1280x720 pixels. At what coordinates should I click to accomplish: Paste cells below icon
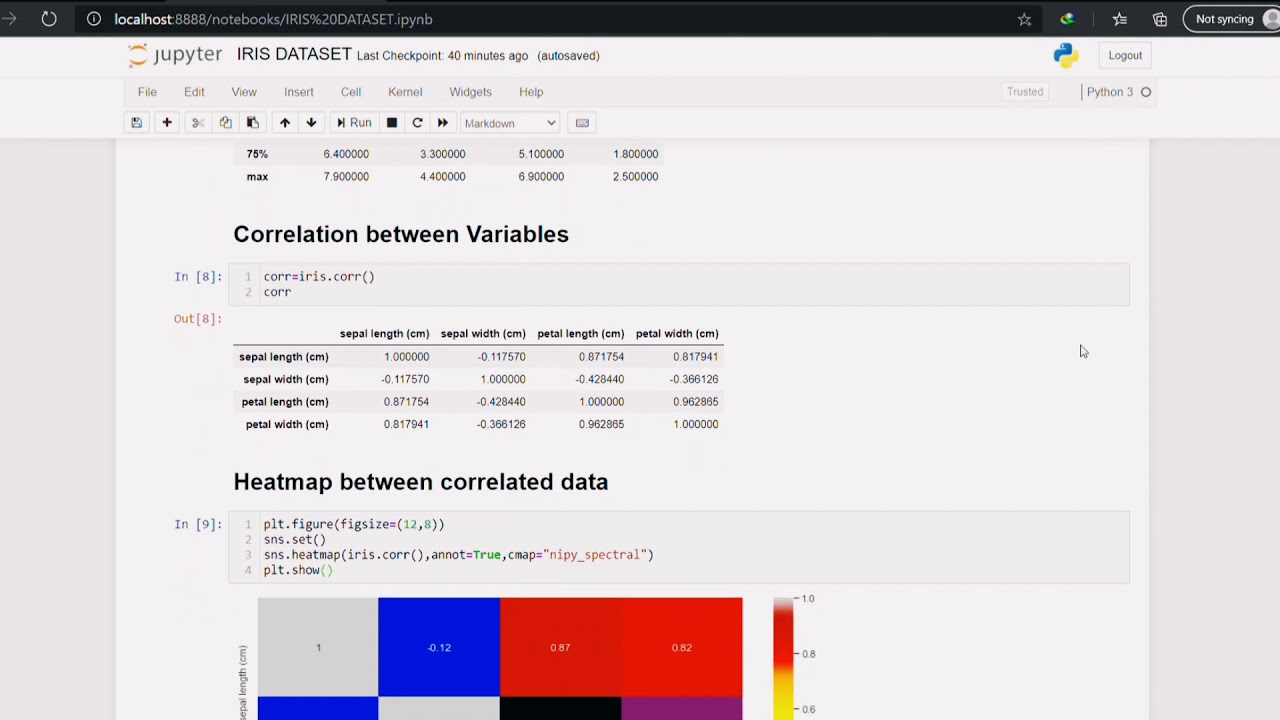coord(253,123)
